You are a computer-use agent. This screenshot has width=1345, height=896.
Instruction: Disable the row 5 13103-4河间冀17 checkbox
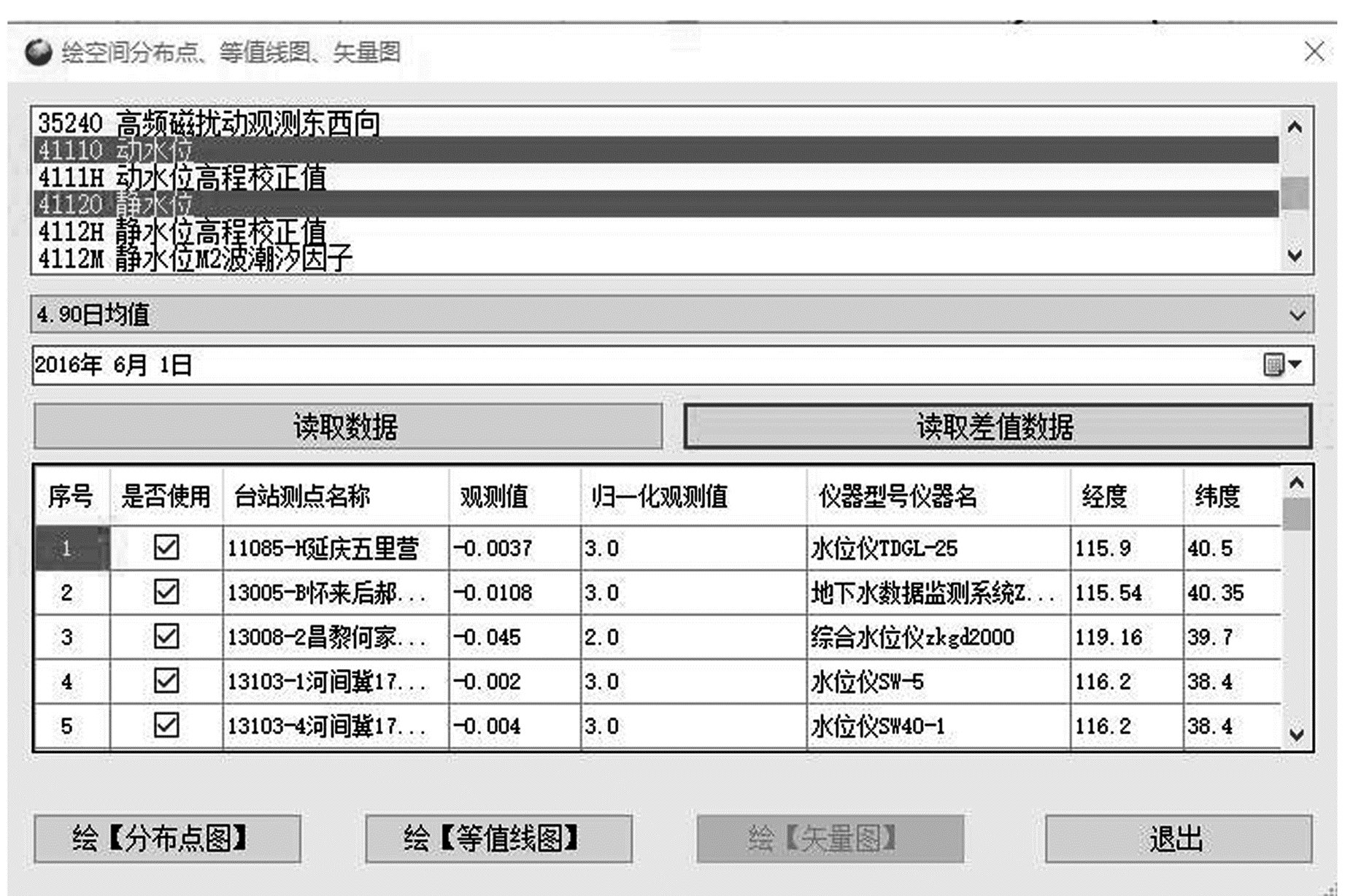pyautogui.click(x=166, y=725)
